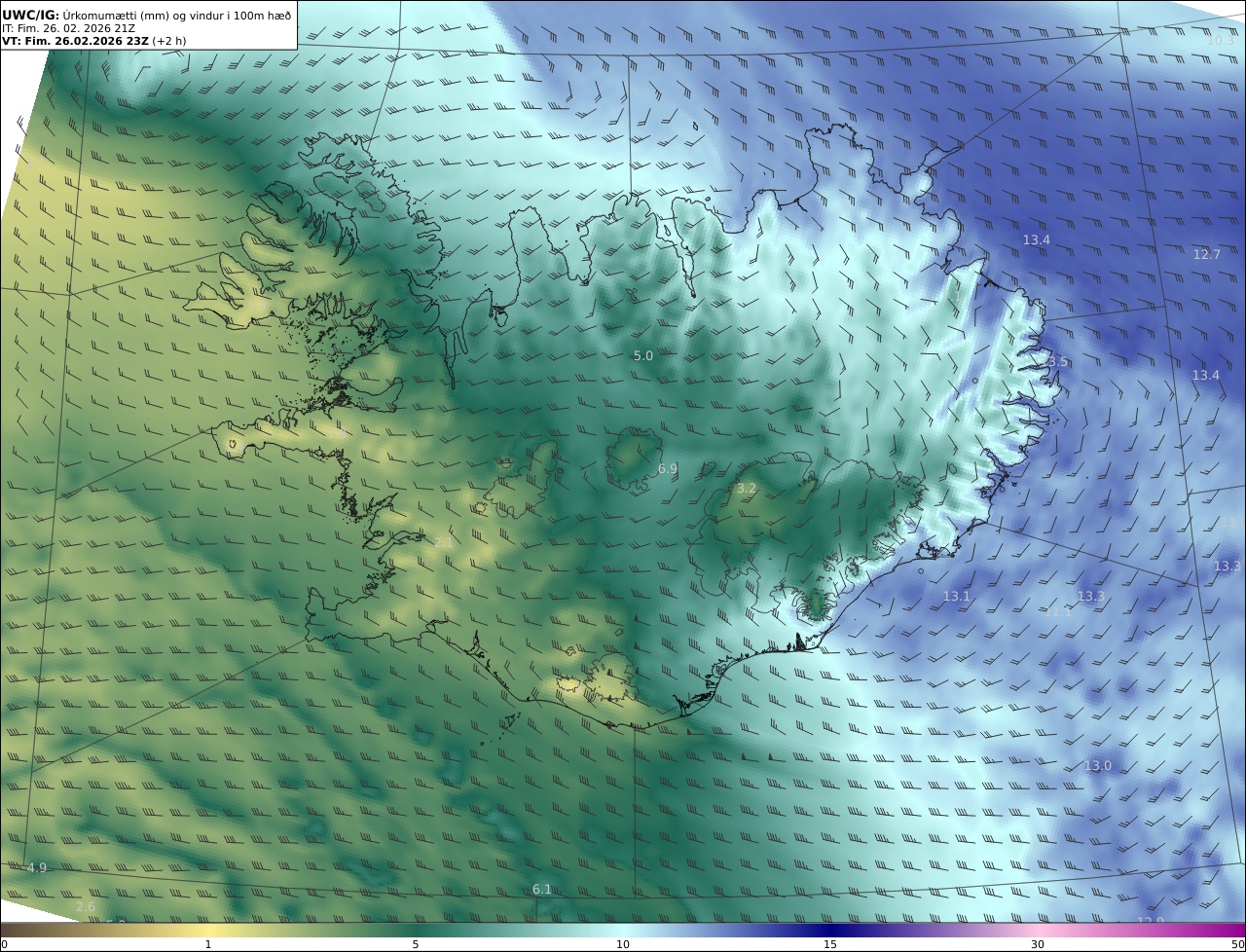Click the 4.9 value label
This screenshot has height=952, width=1246.
[37, 867]
